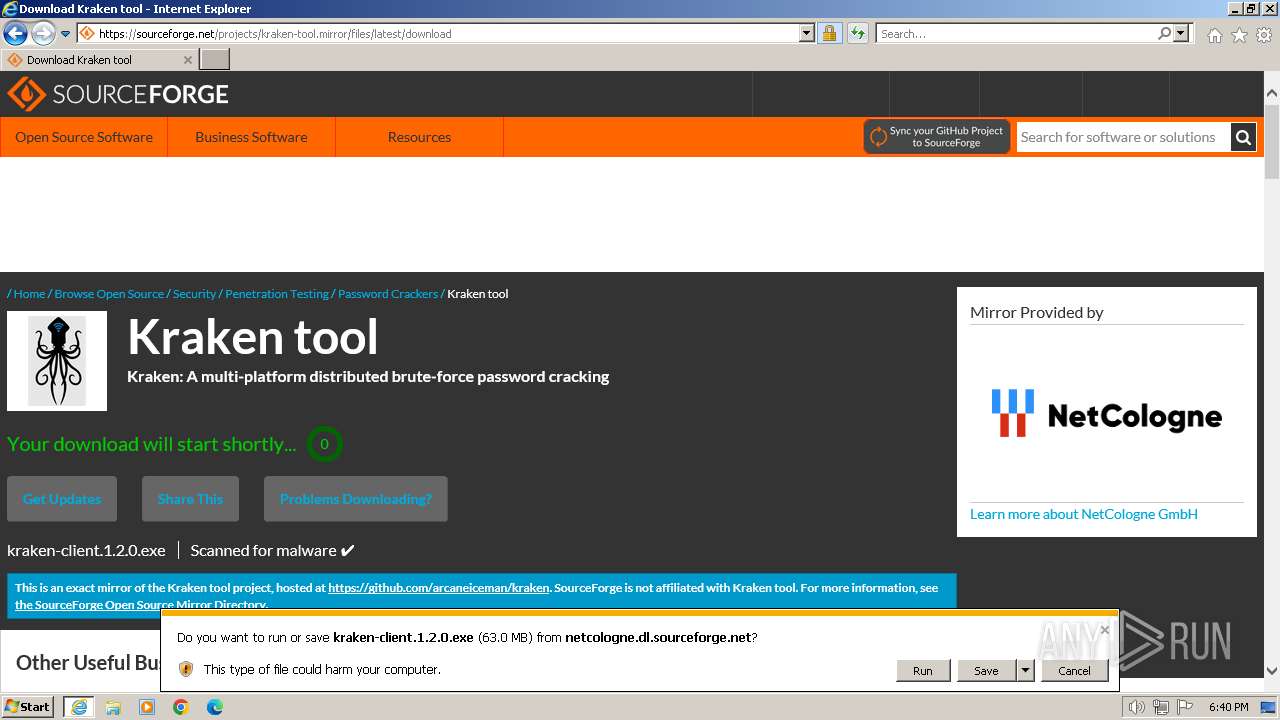Open Internet Explorer from taskbar

(x=79, y=707)
